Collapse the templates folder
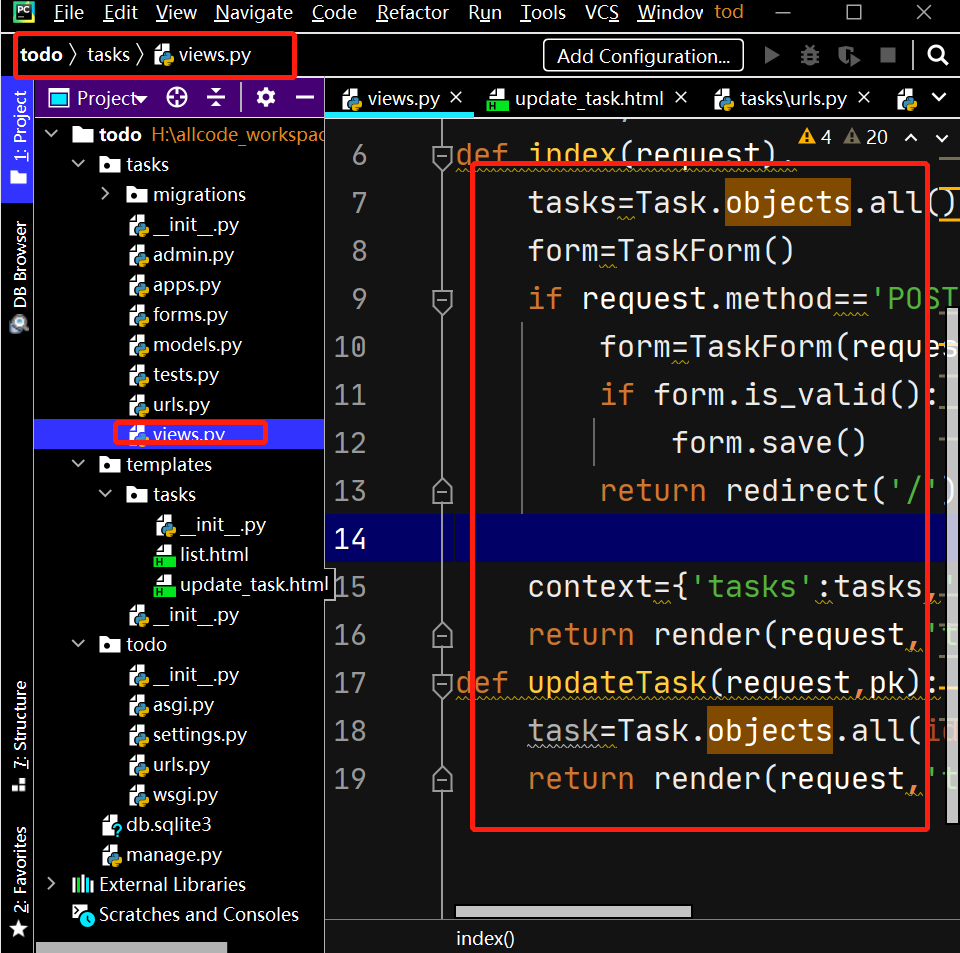This screenshot has width=960, height=953. click(x=78, y=463)
